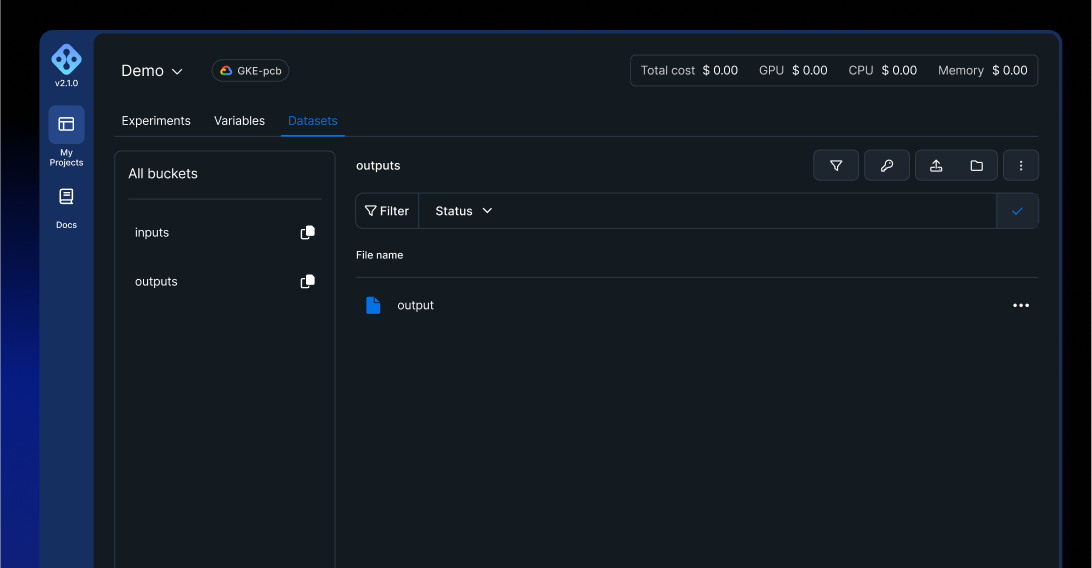Click the Filter button in the filter bar
Image resolution: width=1092 pixels, height=568 pixels.
click(x=387, y=211)
